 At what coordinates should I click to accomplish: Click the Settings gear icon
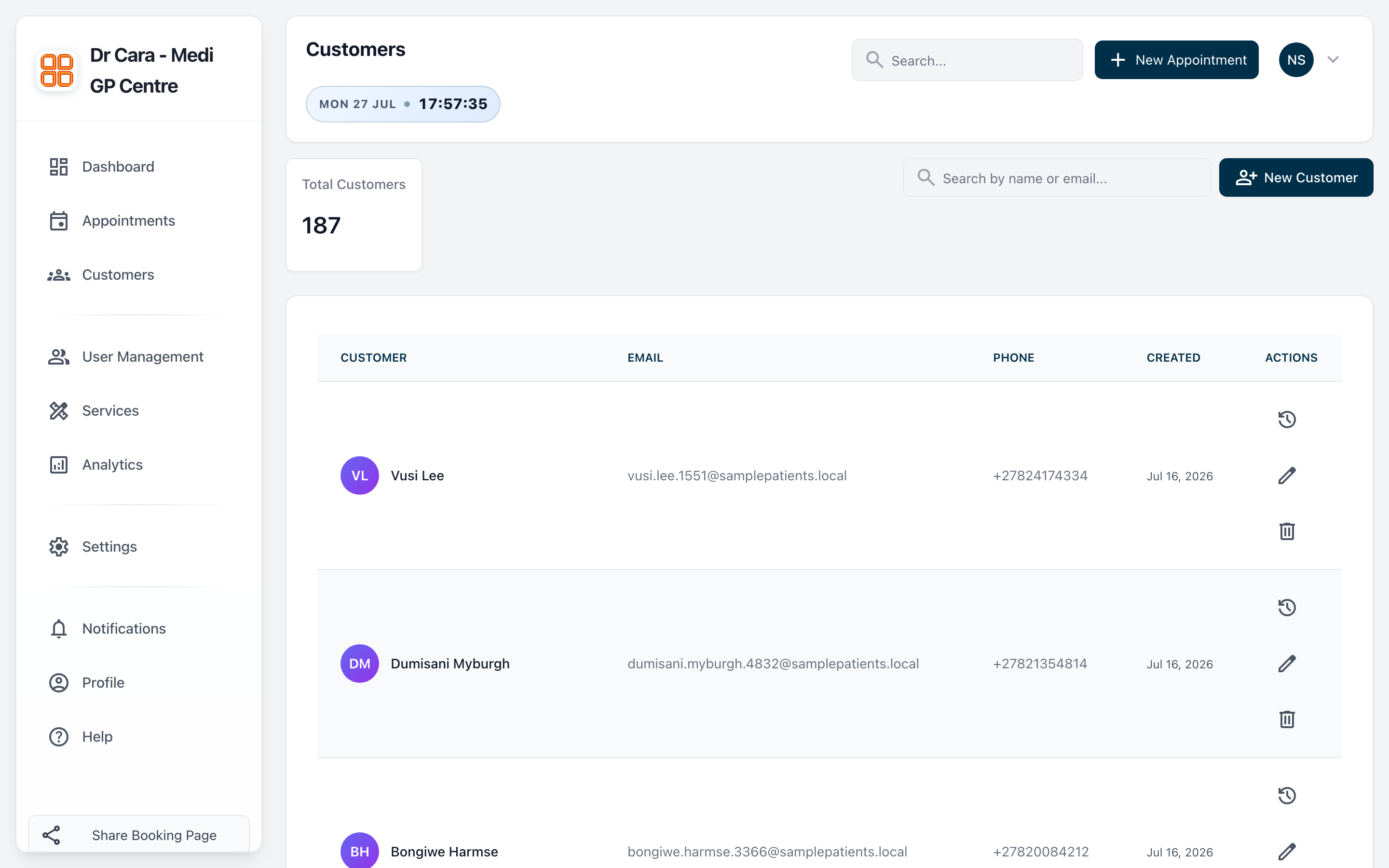coord(58,546)
